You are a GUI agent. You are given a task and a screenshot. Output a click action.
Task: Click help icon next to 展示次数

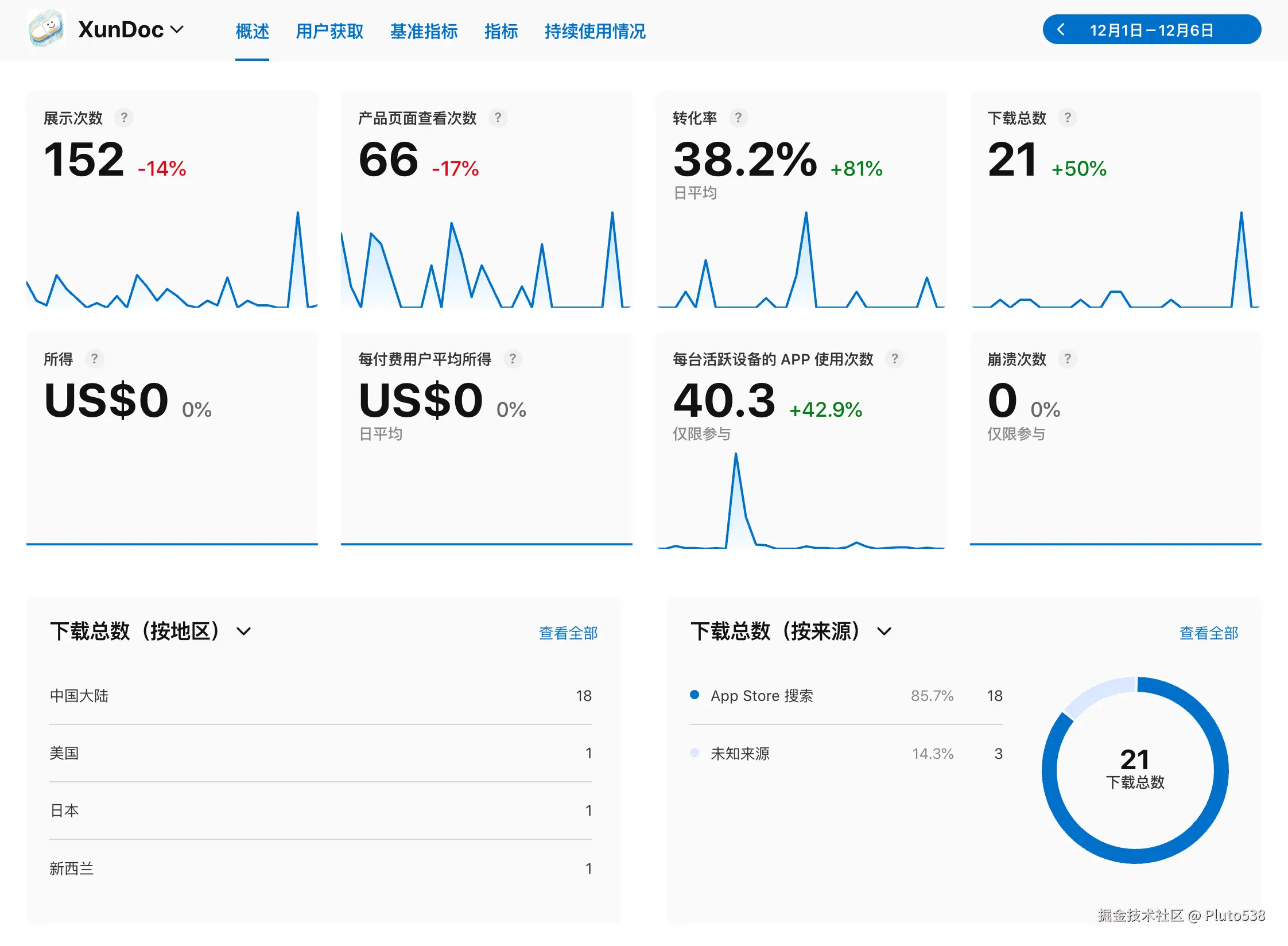(x=123, y=118)
